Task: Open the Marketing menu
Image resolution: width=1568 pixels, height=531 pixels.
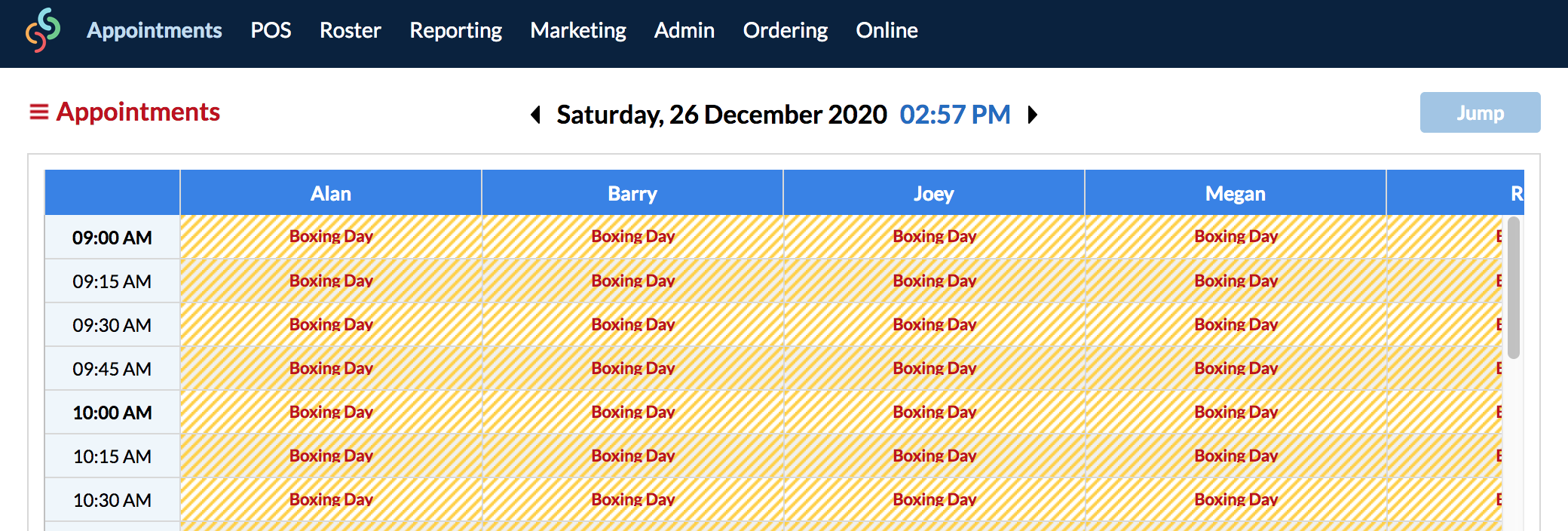Action: pyautogui.click(x=578, y=30)
